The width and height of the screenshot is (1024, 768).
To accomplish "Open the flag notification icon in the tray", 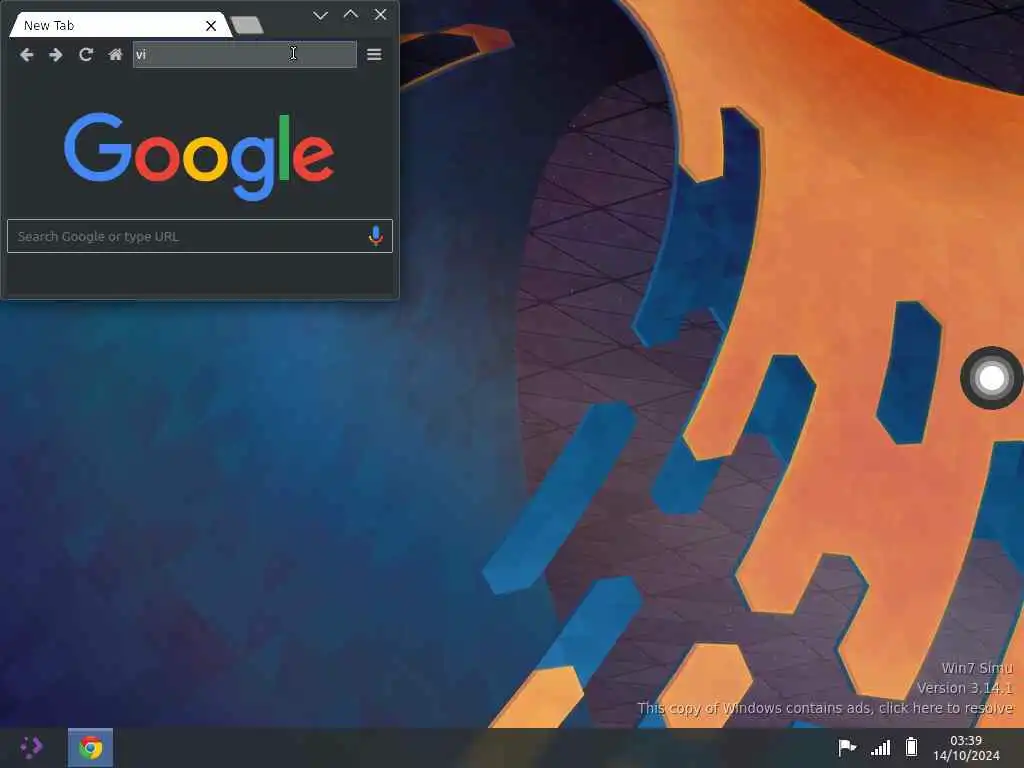I will 847,747.
